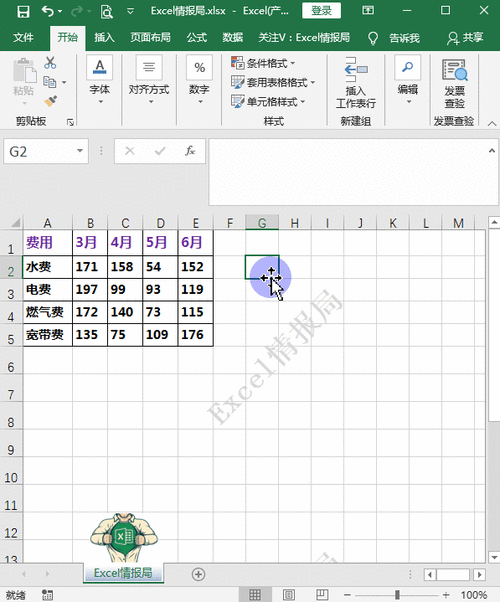The image size is (500, 602).
Task: Open the 发票查验 invoice check tool
Action: coord(455,83)
